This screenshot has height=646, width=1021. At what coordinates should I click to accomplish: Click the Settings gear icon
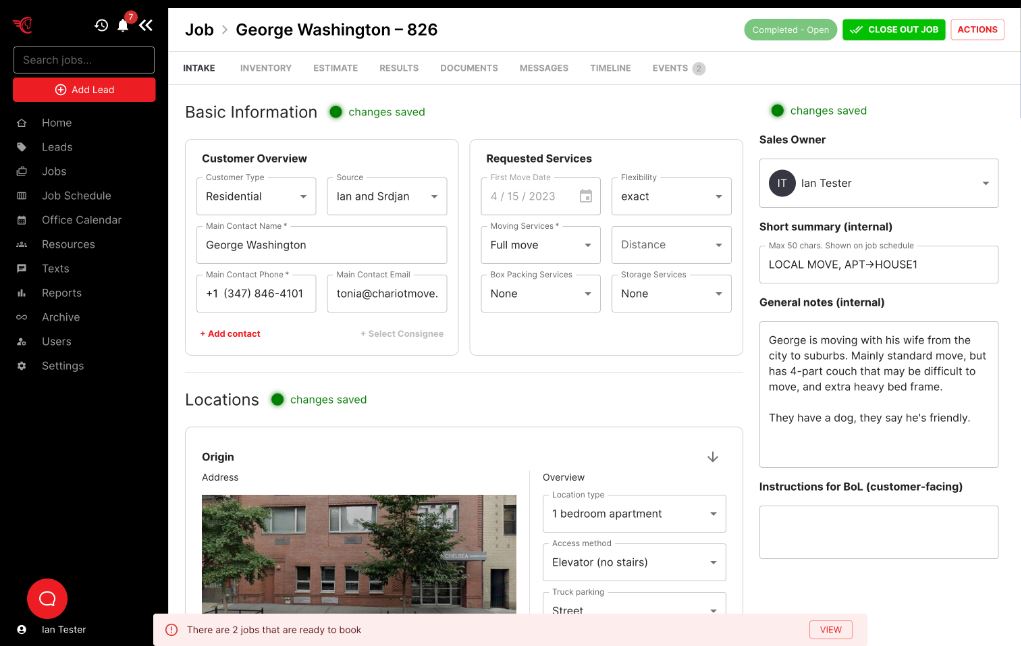click(21, 366)
